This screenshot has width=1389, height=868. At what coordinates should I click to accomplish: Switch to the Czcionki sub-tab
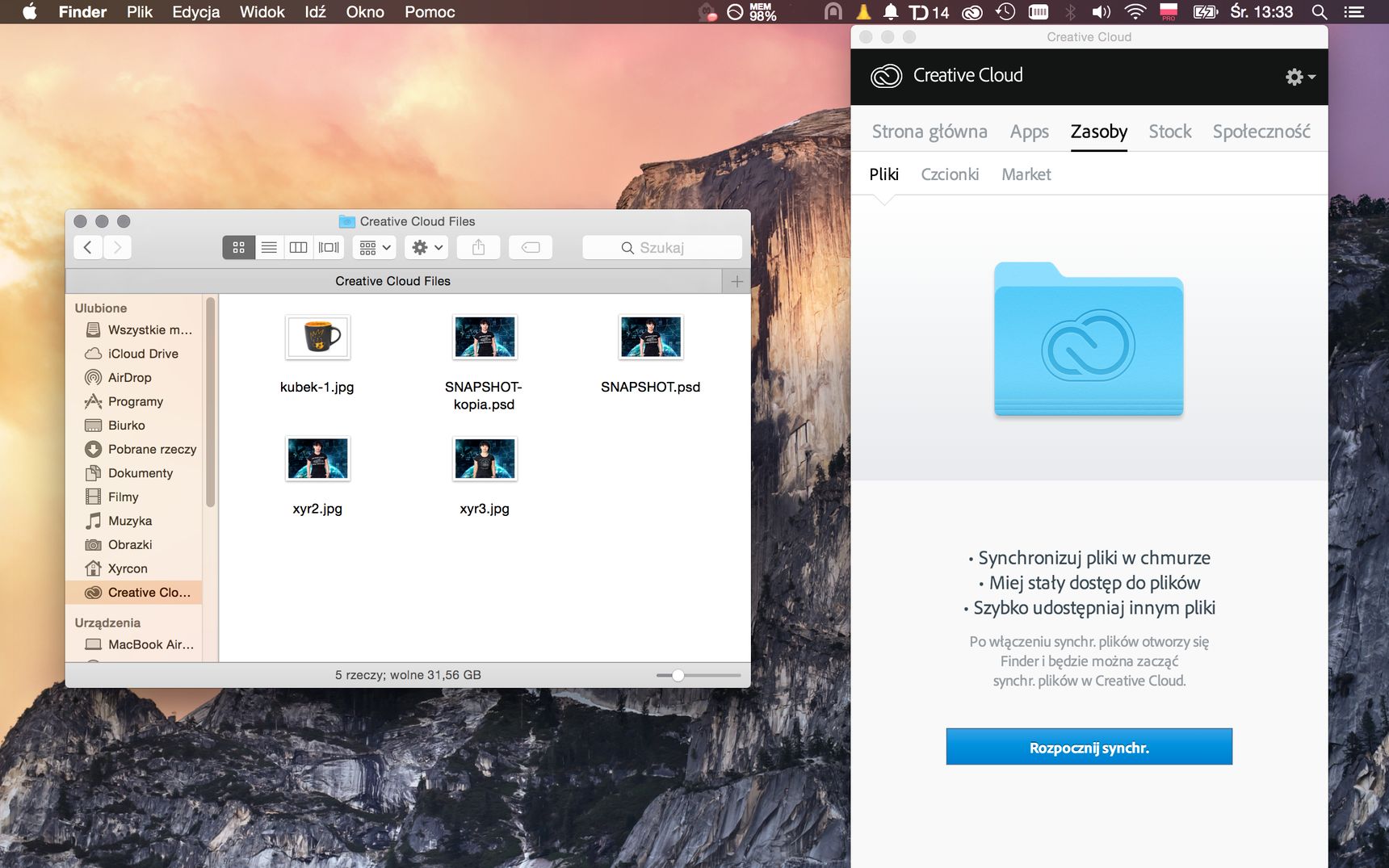click(950, 174)
